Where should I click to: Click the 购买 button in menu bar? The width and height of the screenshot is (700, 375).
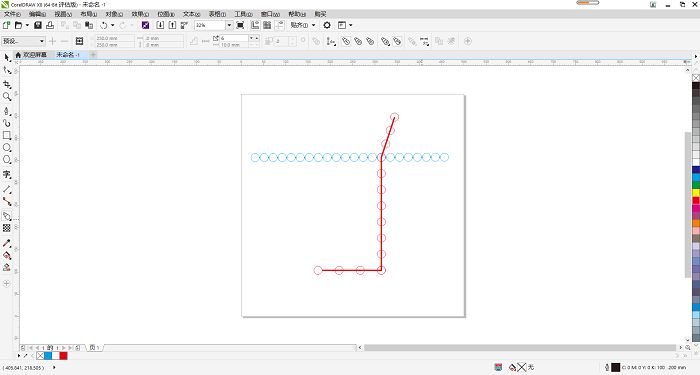coord(320,14)
